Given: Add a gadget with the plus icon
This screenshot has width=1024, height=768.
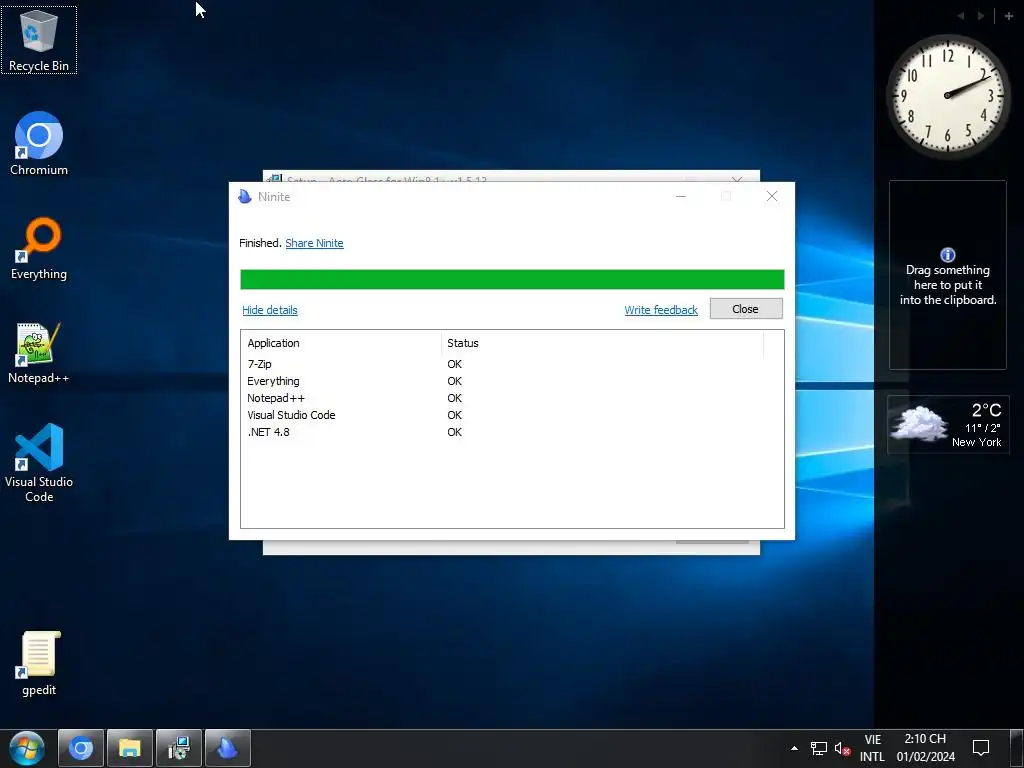Looking at the screenshot, I should 1008,16.
